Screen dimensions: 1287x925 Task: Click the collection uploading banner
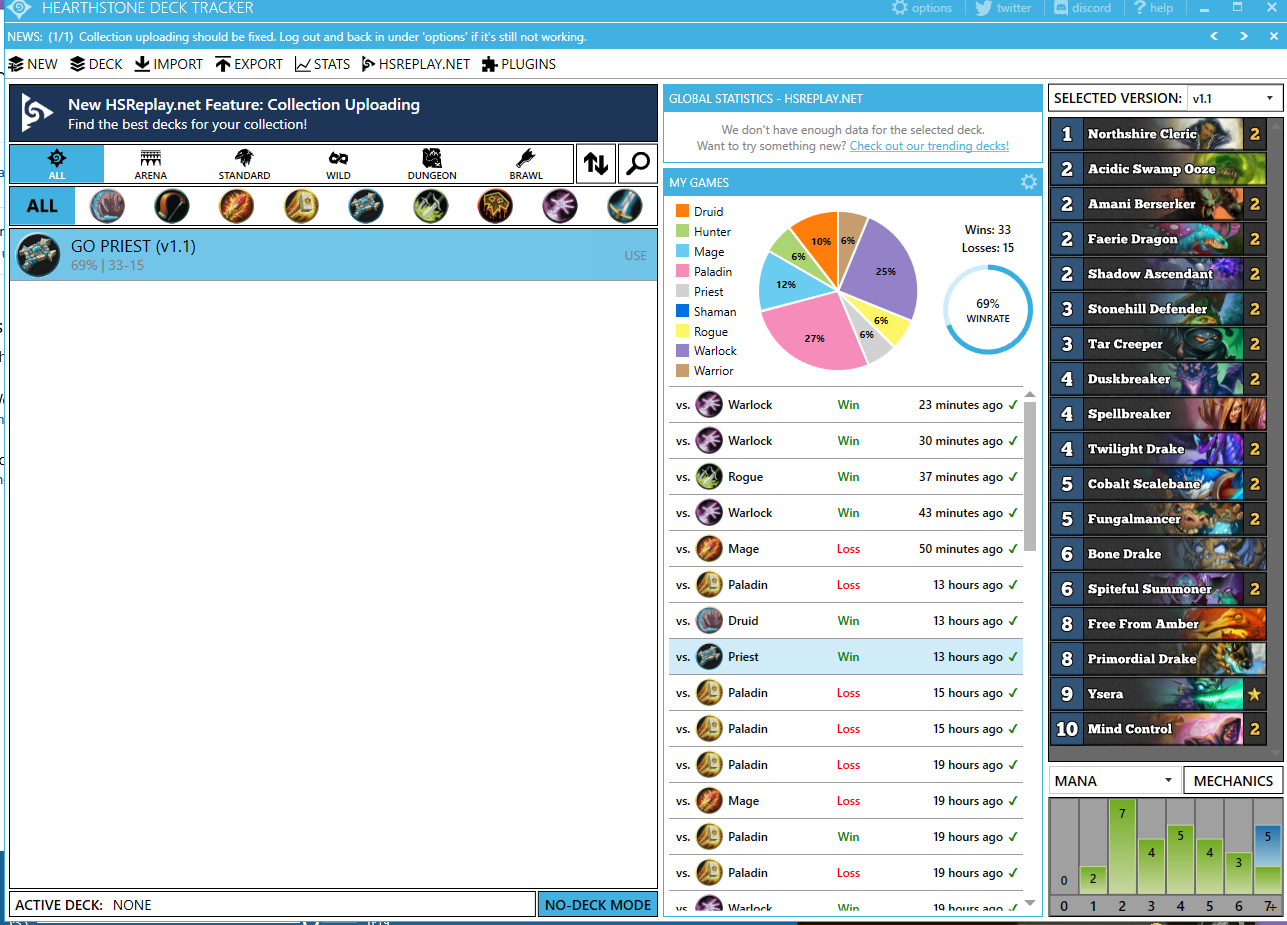pyautogui.click(x=333, y=113)
